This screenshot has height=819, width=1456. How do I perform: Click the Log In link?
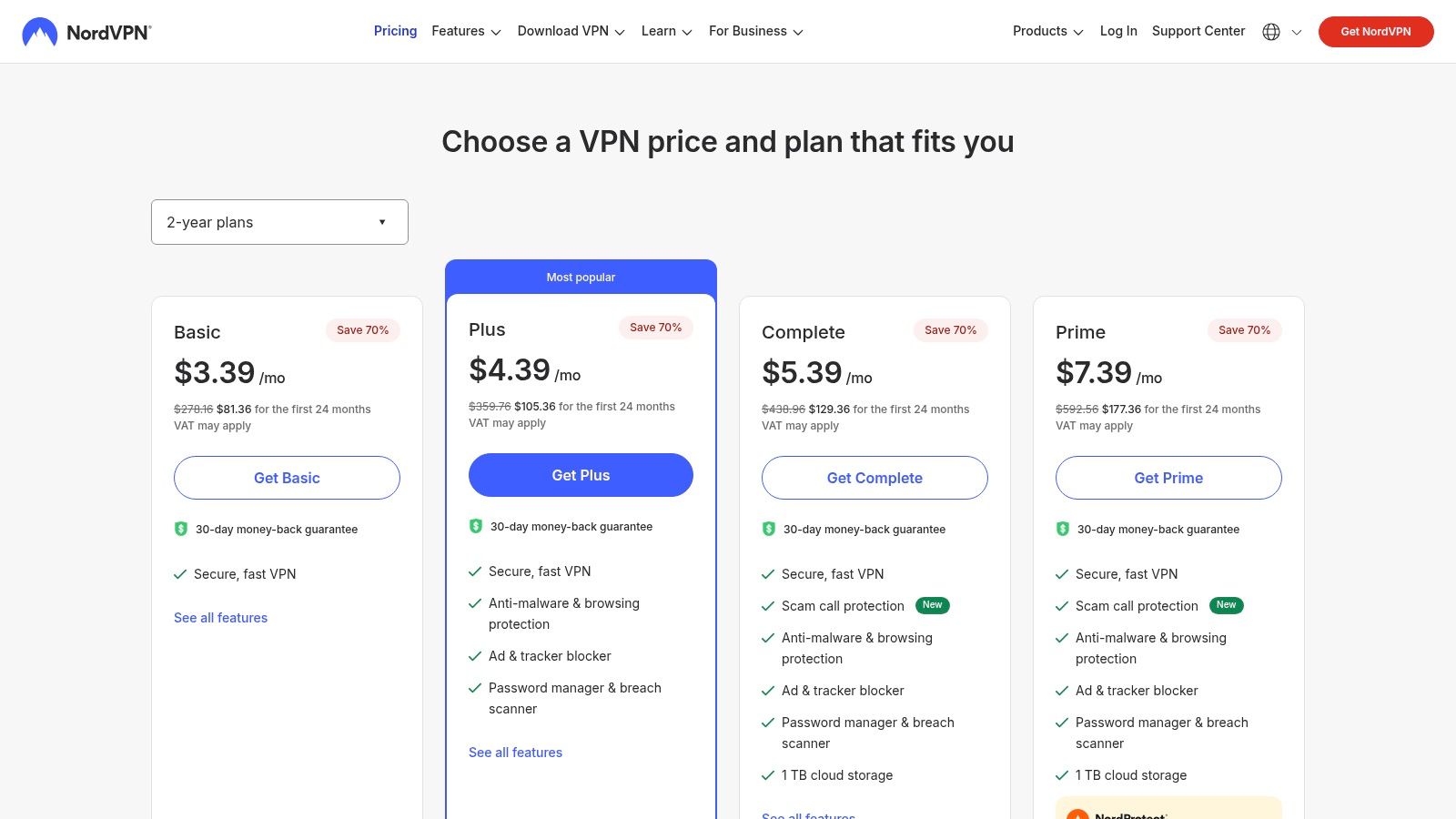tap(1118, 31)
